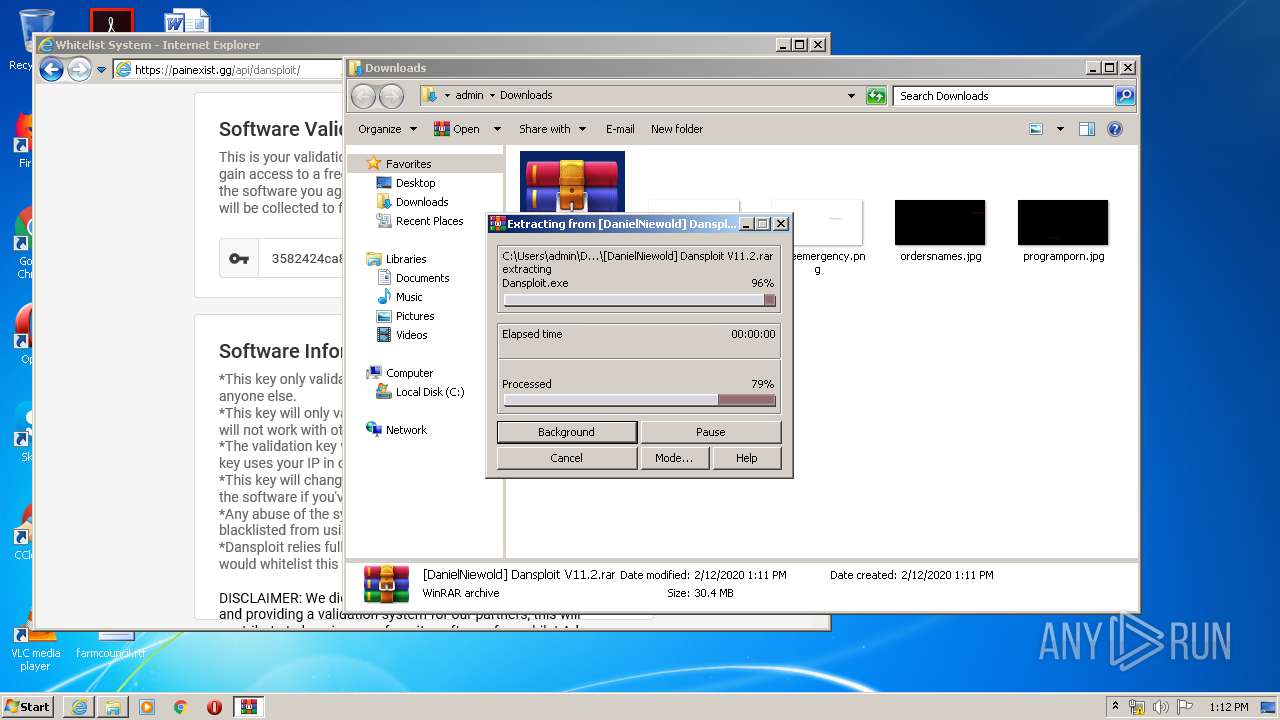Open Internet Explorer from the taskbar
The width and height of the screenshot is (1280, 720).
pyautogui.click(x=79, y=707)
